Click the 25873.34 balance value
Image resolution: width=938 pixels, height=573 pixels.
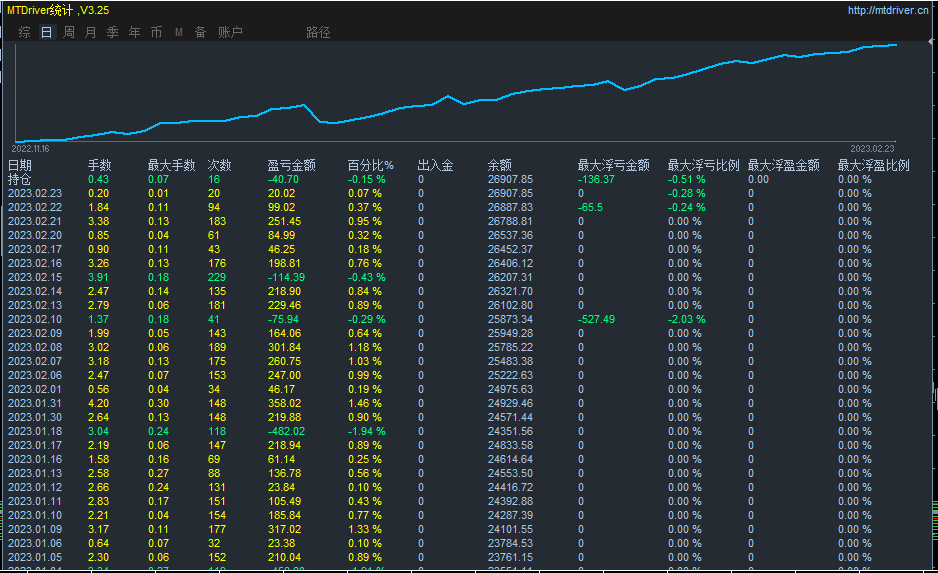coord(510,319)
